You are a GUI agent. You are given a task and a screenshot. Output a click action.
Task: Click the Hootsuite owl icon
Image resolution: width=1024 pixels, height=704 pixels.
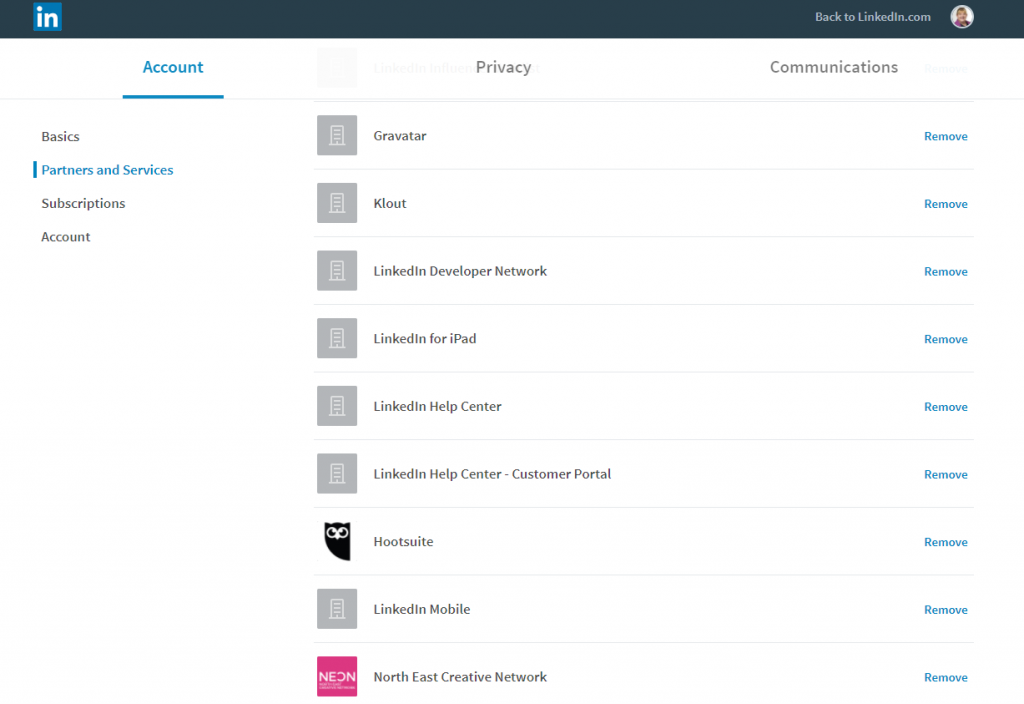[x=337, y=541]
